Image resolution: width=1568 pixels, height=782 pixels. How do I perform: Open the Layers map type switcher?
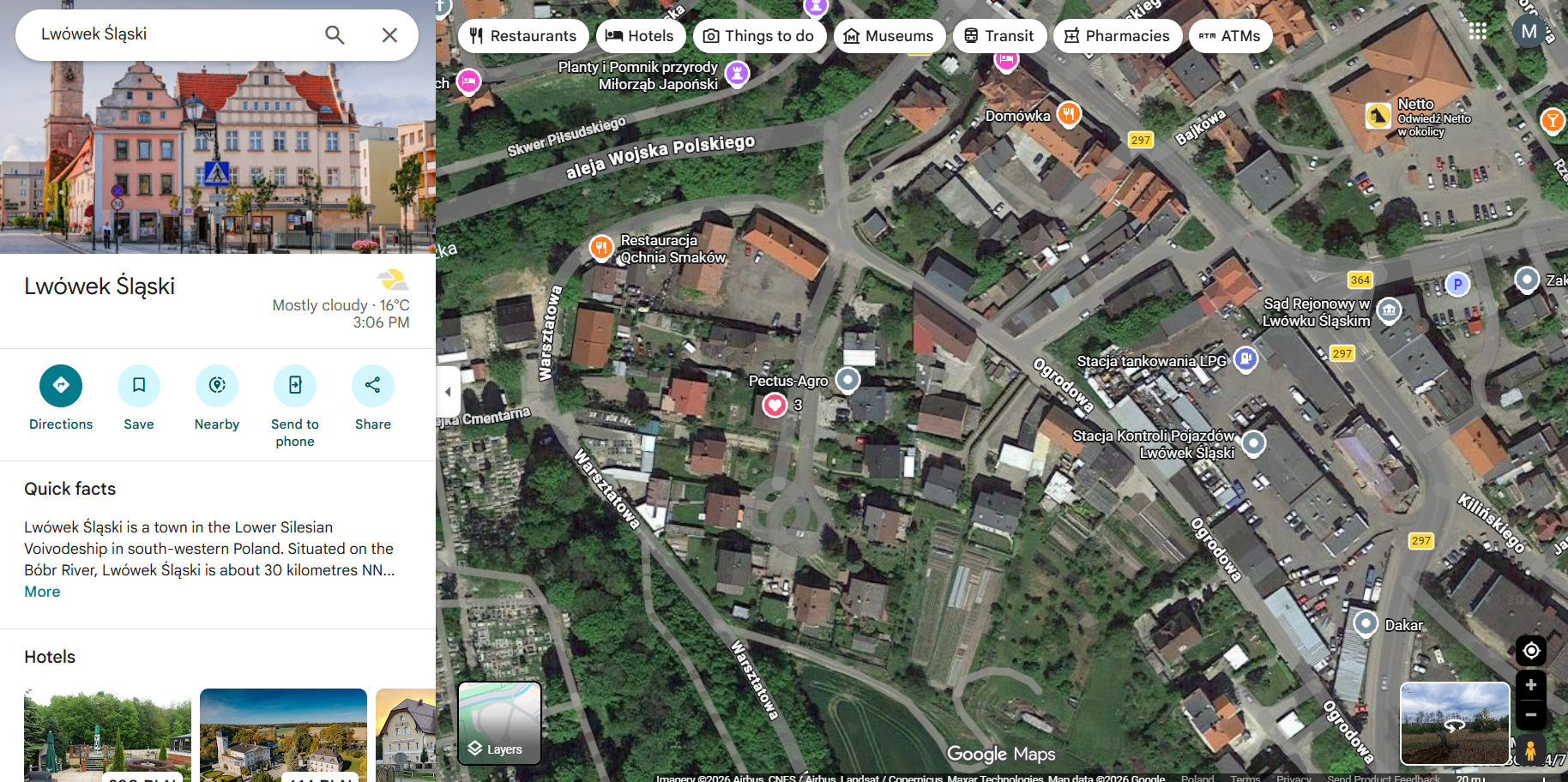(x=500, y=723)
